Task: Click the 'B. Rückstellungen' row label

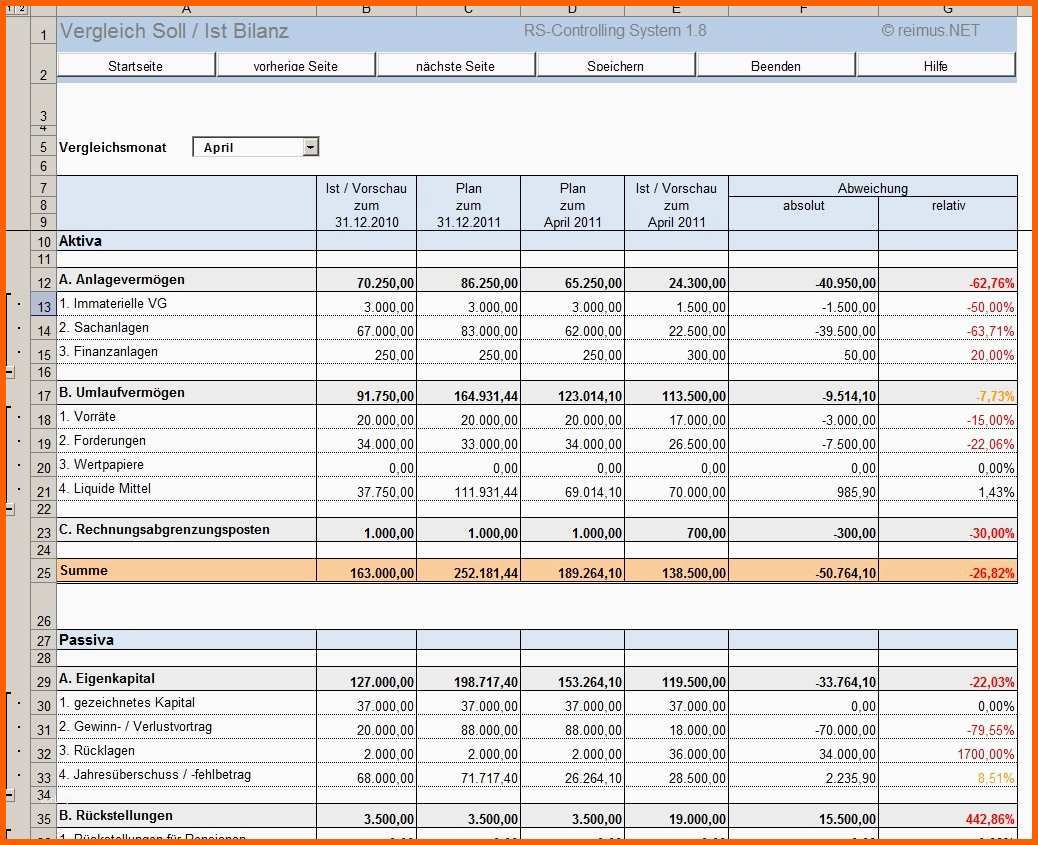Action: click(116, 815)
